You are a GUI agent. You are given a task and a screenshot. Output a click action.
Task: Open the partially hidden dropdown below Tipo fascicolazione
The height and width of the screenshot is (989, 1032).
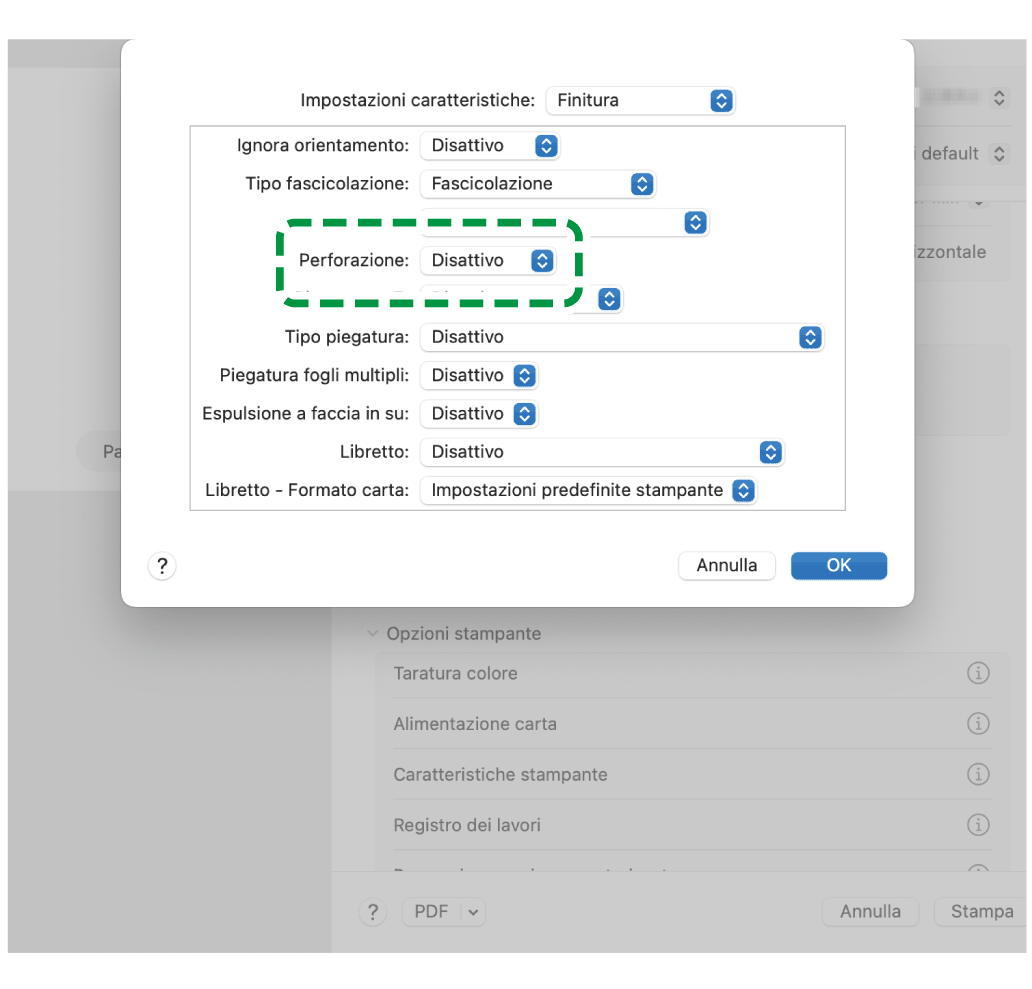coord(695,222)
